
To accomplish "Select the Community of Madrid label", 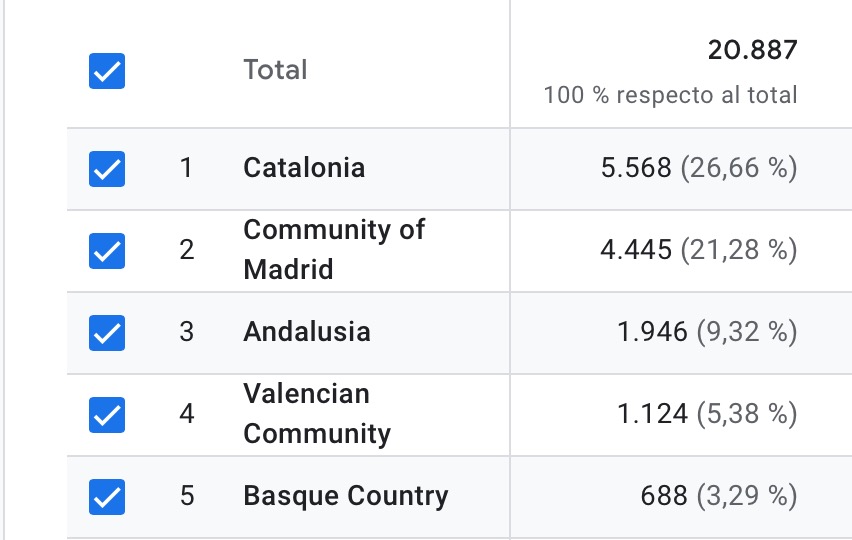I will pos(334,249).
